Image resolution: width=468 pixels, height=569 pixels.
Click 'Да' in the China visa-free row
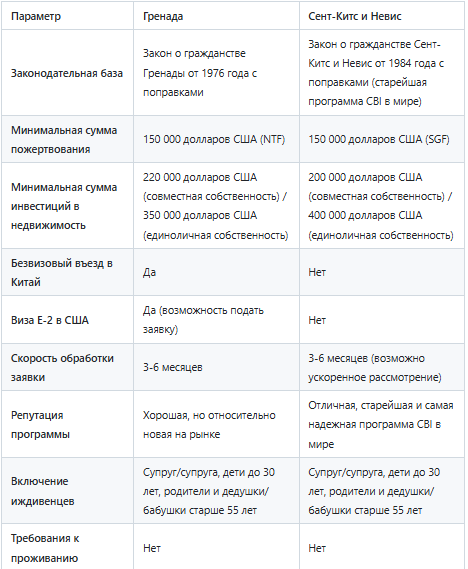pyautogui.click(x=149, y=272)
